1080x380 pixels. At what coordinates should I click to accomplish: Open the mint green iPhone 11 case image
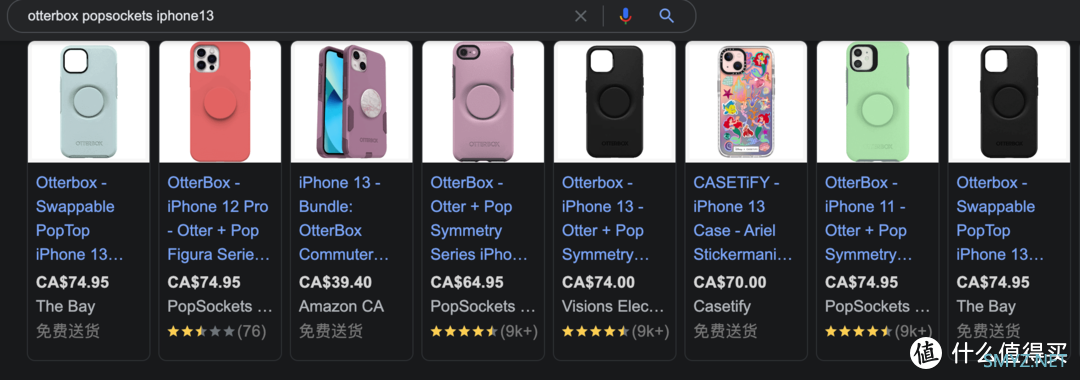click(x=878, y=102)
